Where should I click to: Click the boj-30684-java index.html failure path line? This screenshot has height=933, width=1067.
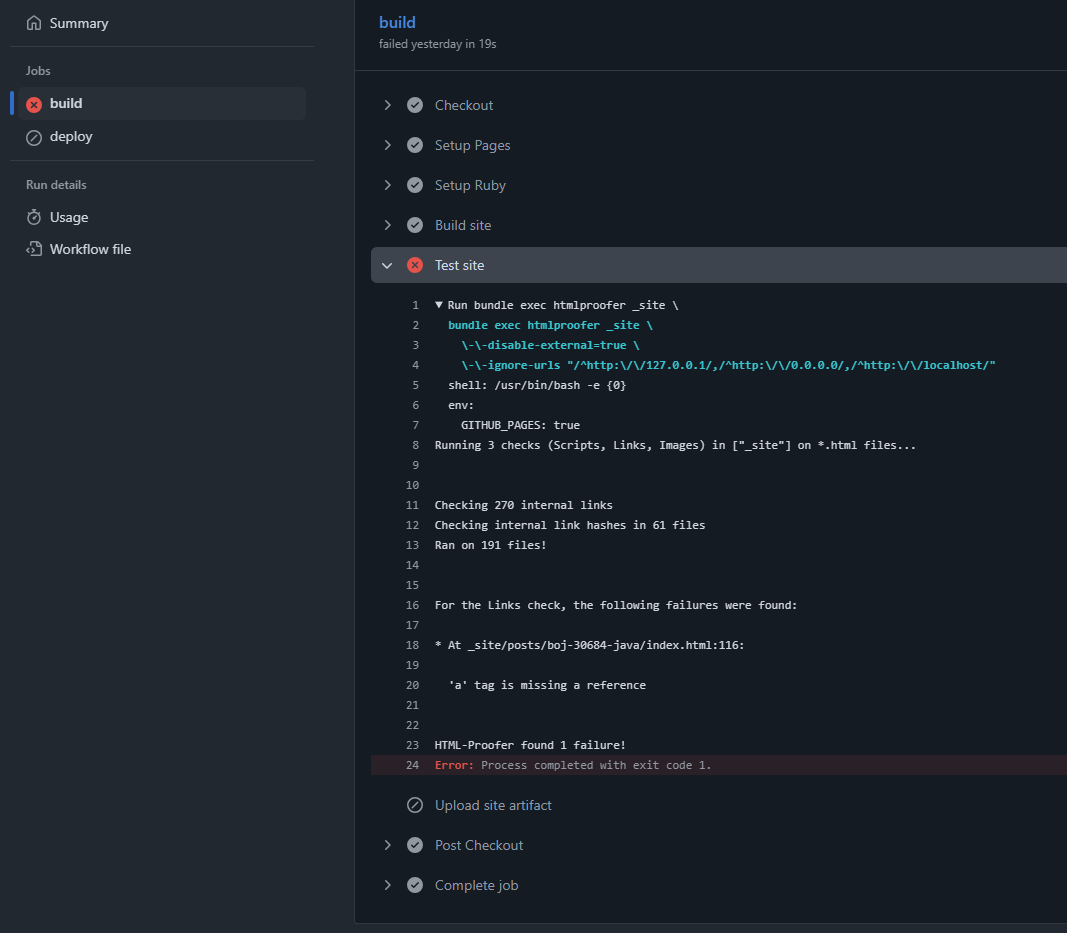[589, 645]
